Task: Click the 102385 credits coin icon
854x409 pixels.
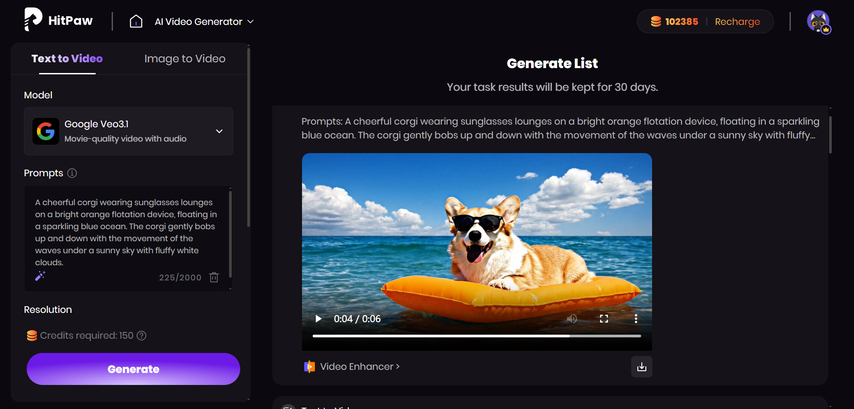Action: (x=656, y=22)
